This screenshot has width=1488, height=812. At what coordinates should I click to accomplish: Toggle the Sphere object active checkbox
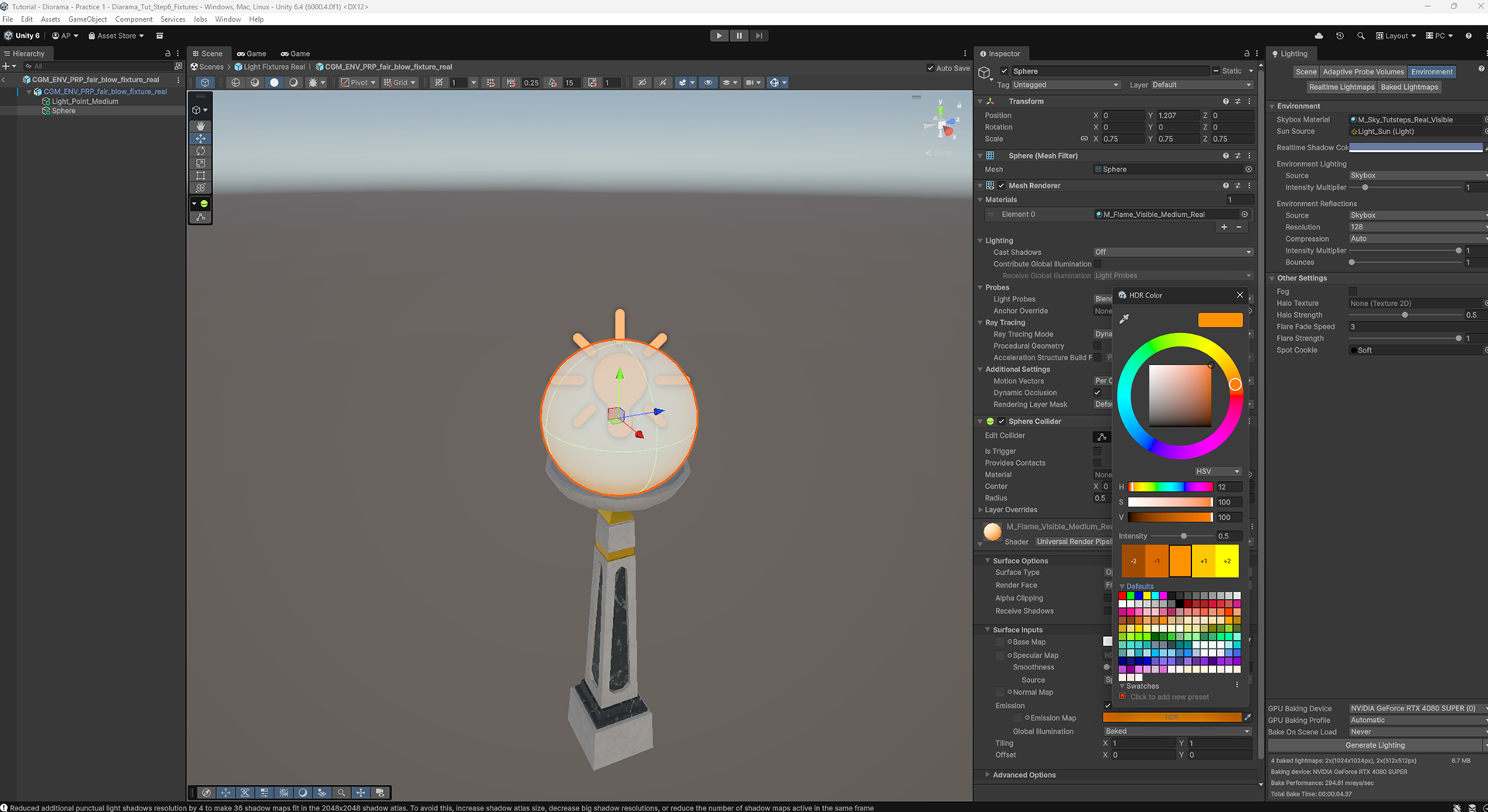click(x=1005, y=71)
